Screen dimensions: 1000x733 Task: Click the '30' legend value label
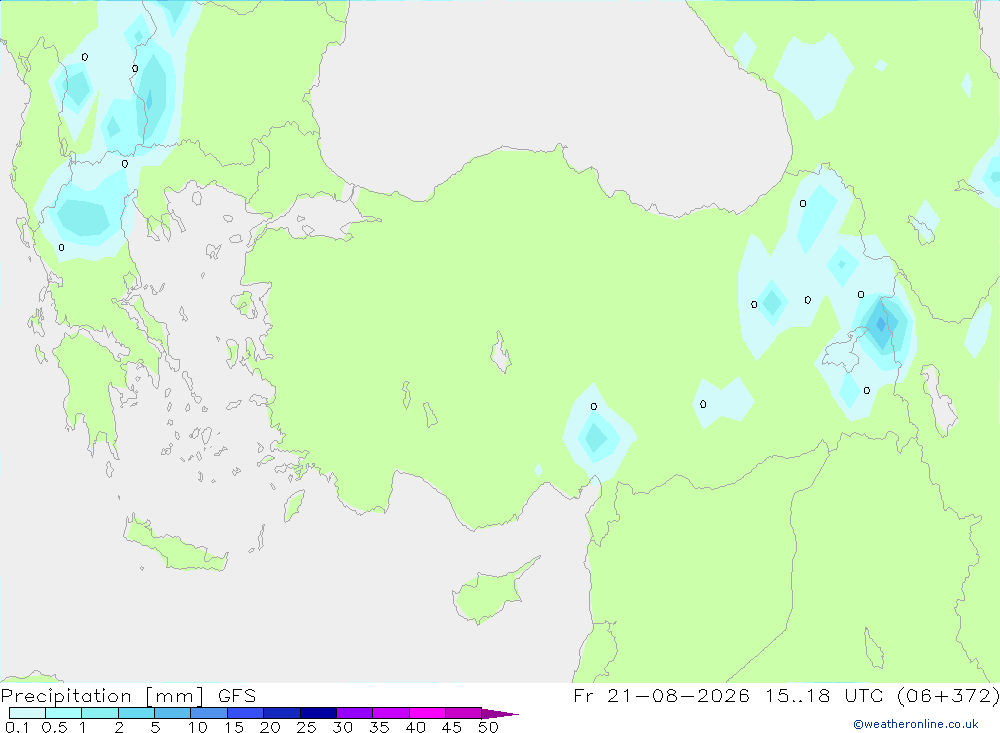pyautogui.click(x=342, y=727)
